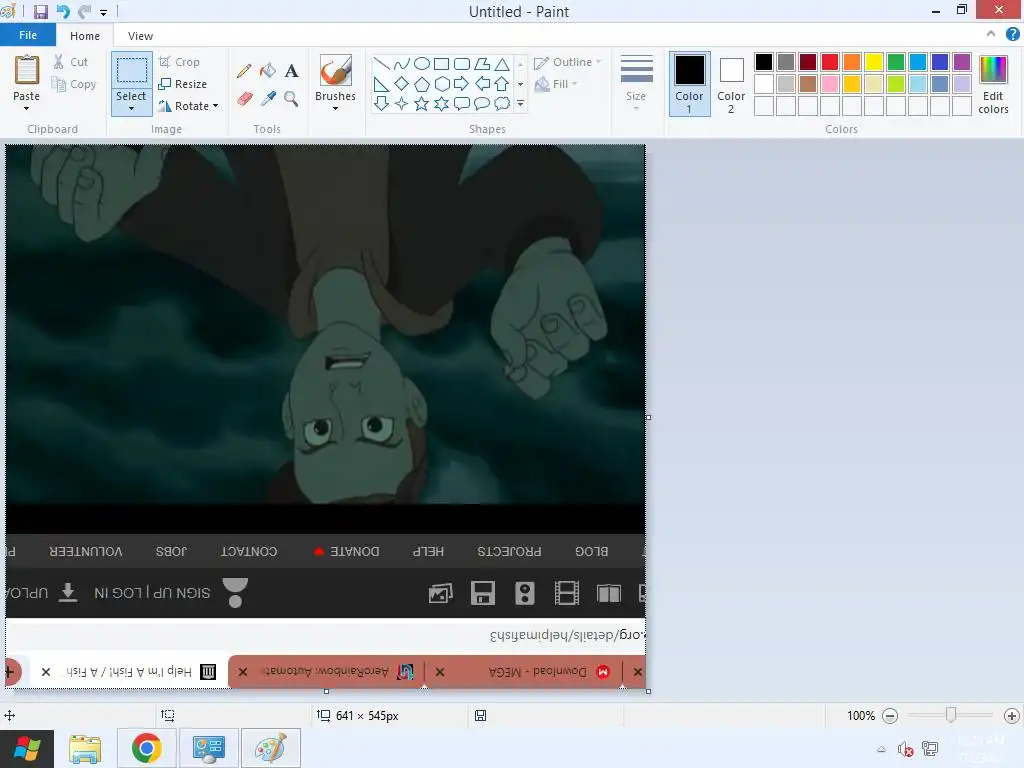The width and height of the screenshot is (1024, 768).
Task: Click the Brushes tool icon
Action: pos(336,70)
